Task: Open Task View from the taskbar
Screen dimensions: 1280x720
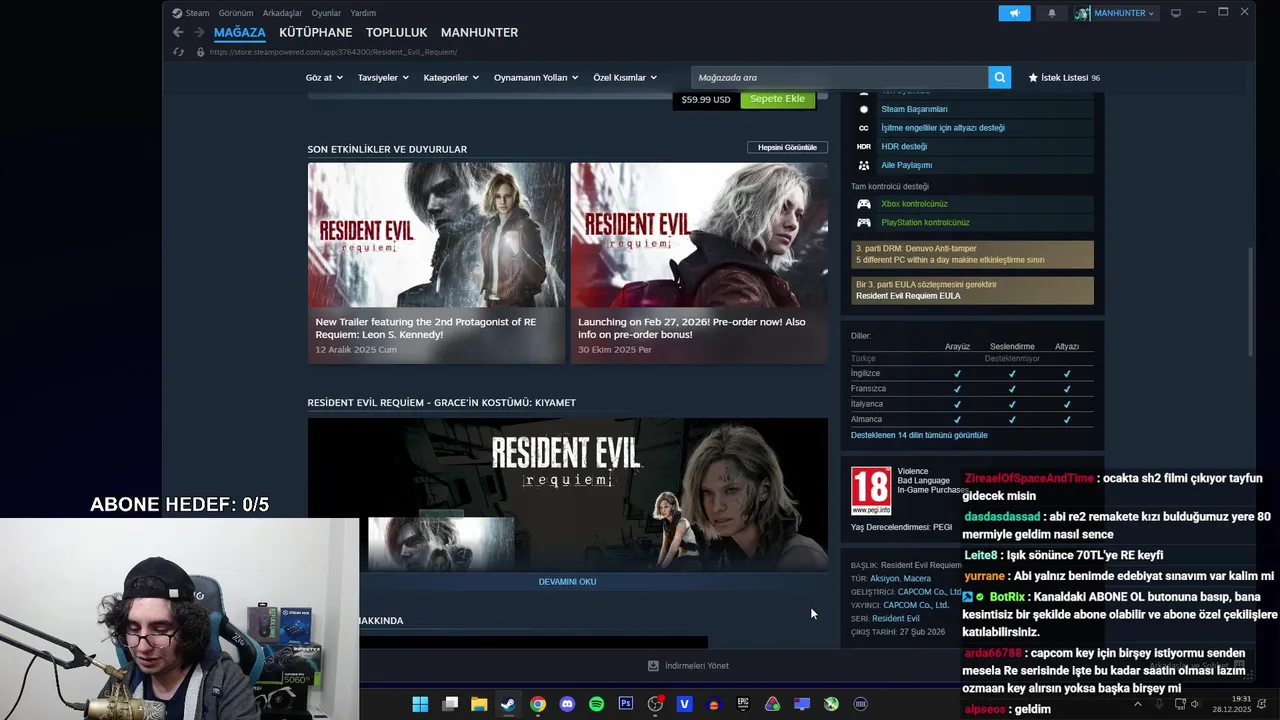Action: point(450,704)
